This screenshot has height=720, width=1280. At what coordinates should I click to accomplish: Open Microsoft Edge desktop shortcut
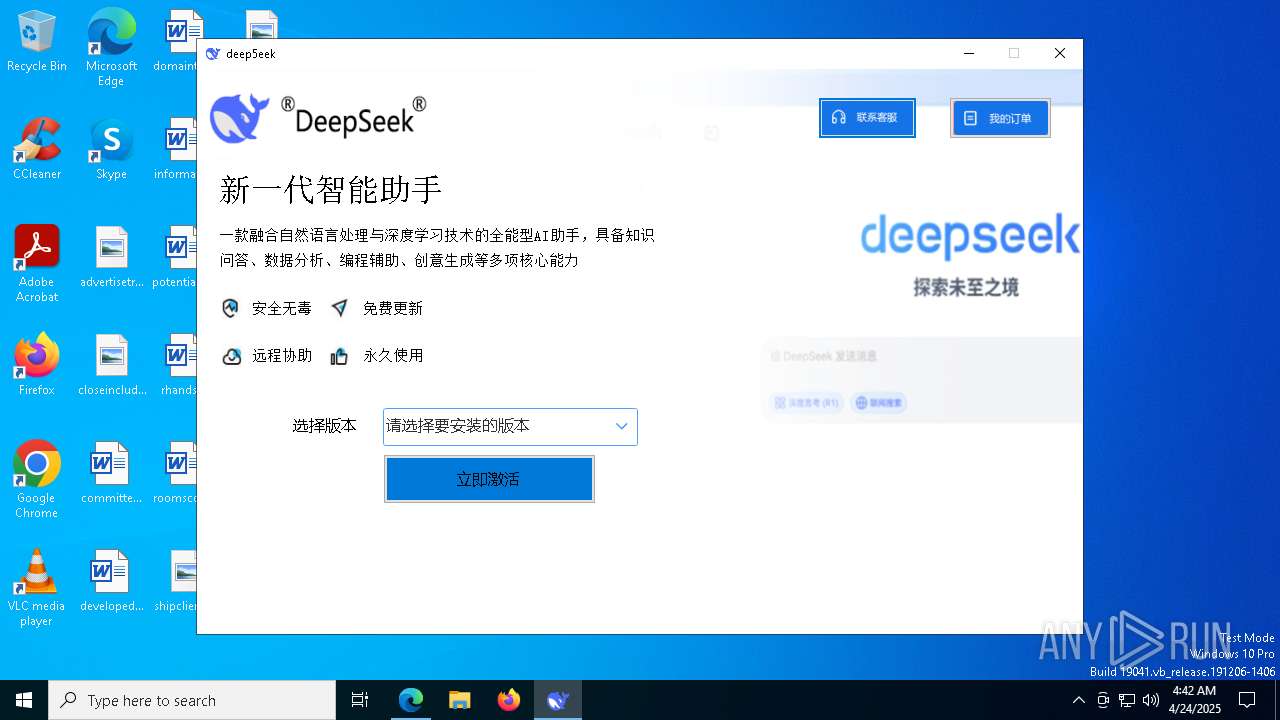[111, 48]
